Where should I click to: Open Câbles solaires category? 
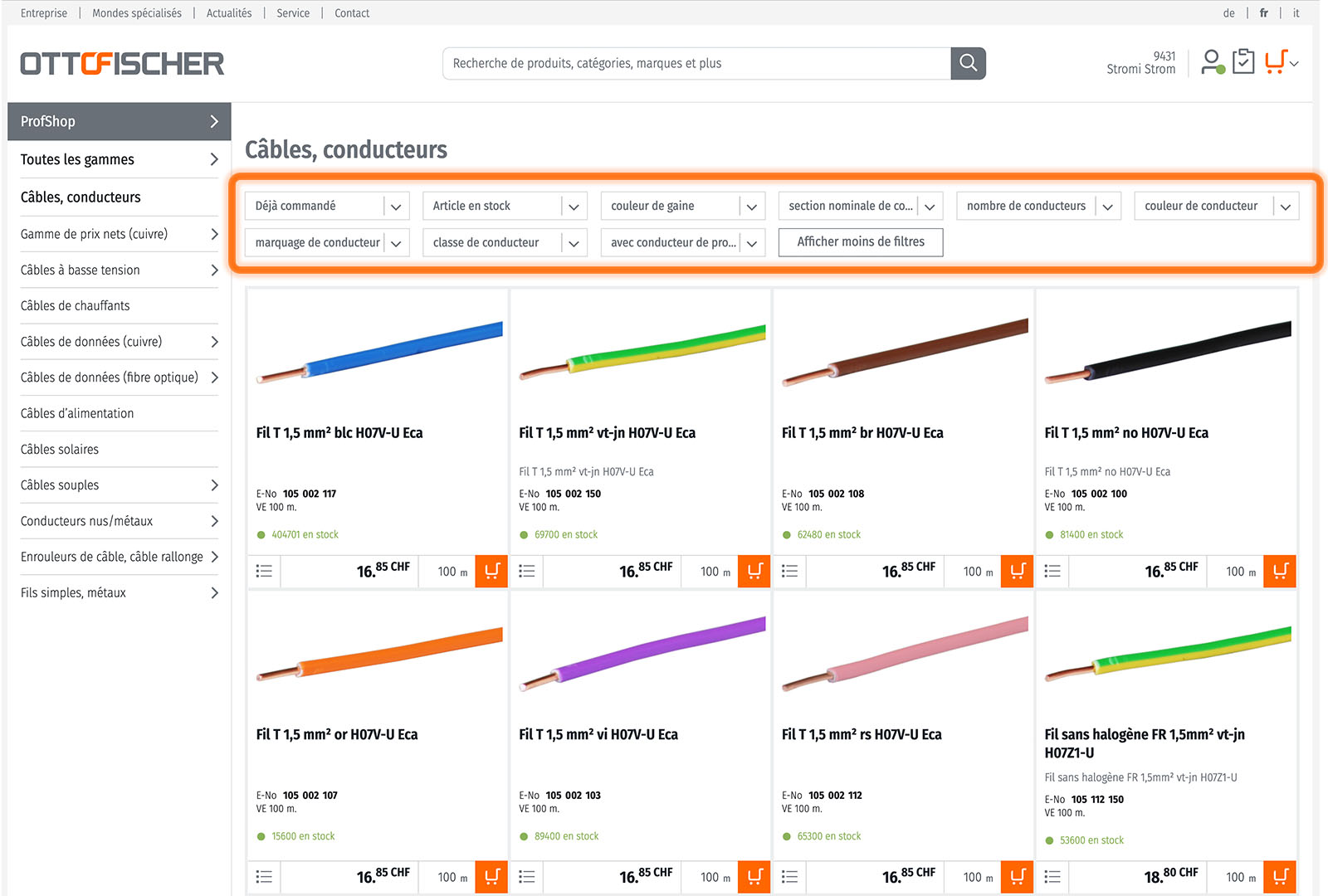[120, 449]
